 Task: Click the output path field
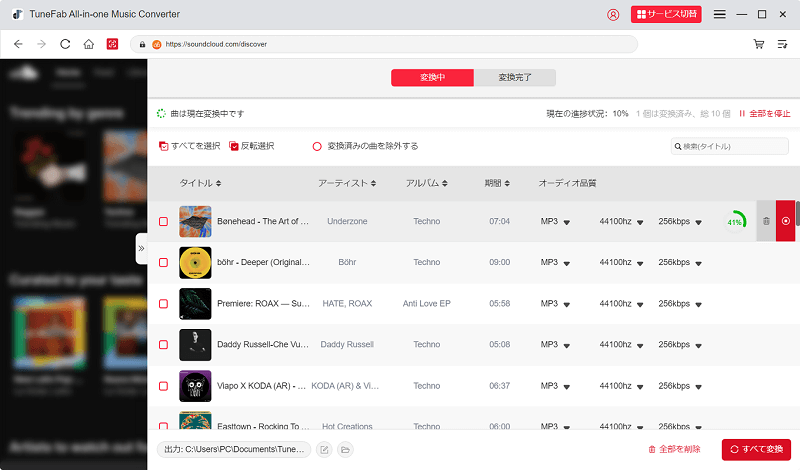pos(234,450)
